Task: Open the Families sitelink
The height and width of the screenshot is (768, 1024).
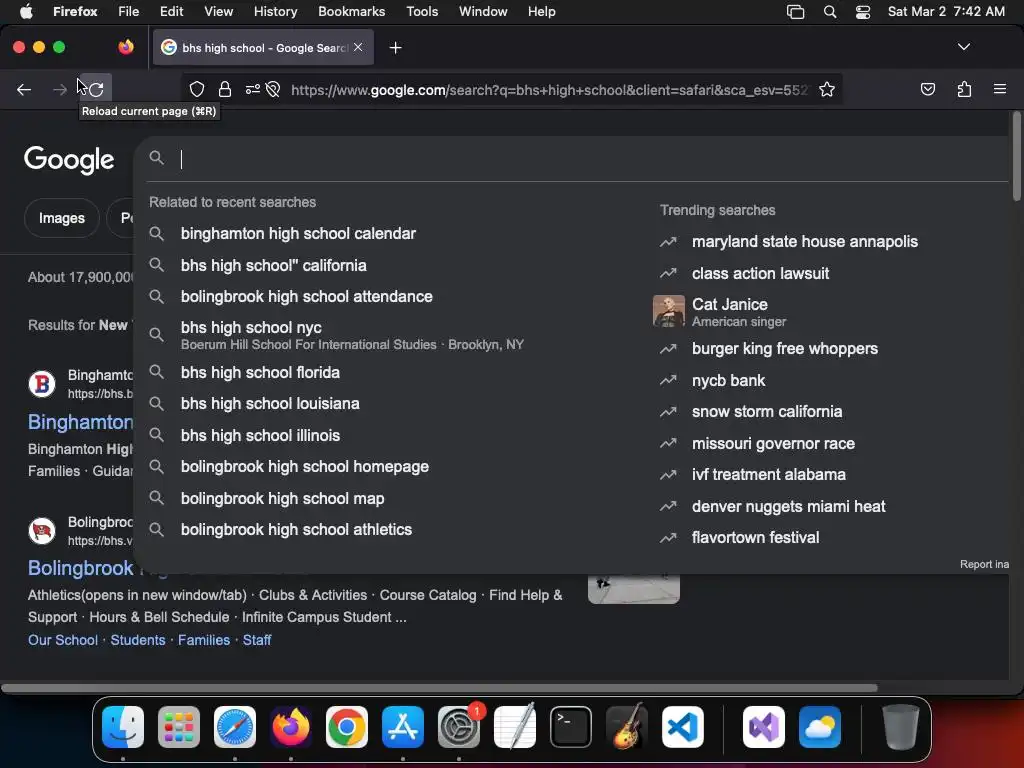Action: tap(204, 640)
